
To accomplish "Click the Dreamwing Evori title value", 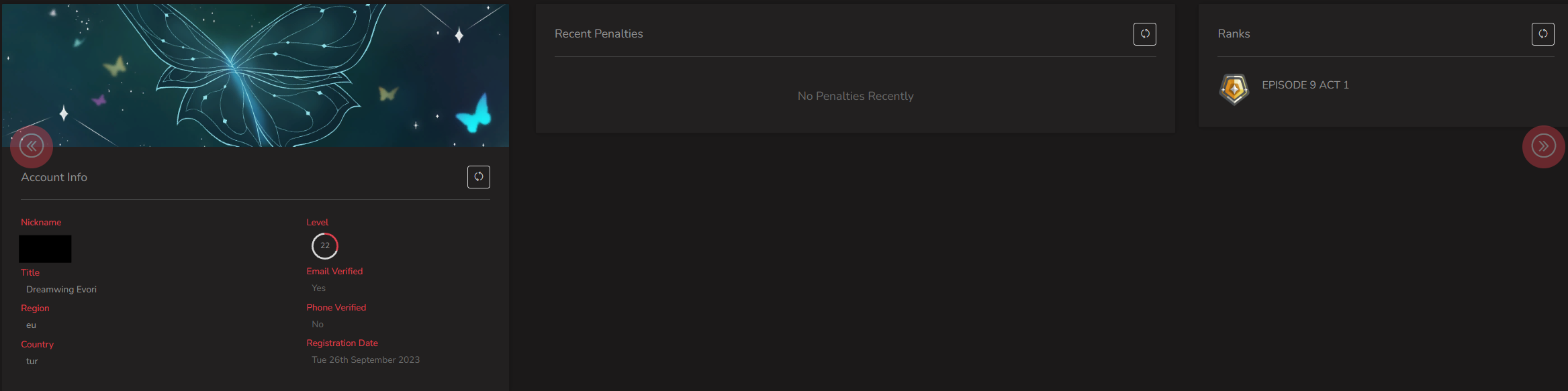I will pos(61,290).
